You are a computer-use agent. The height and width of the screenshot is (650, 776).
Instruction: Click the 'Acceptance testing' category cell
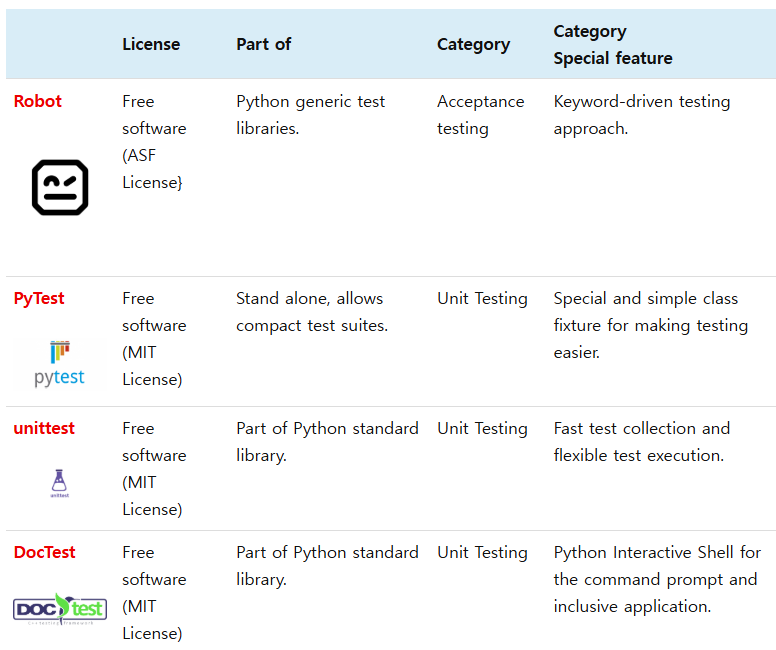pyautogui.click(x=480, y=115)
